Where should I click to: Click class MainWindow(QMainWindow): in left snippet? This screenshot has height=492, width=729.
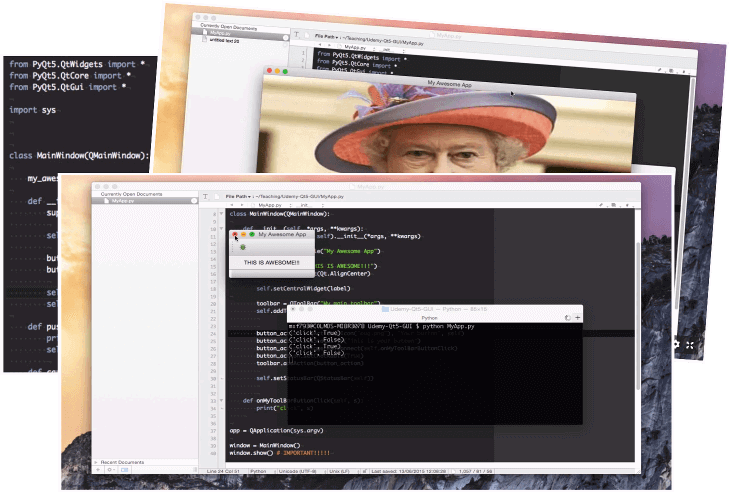coord(79,155)
